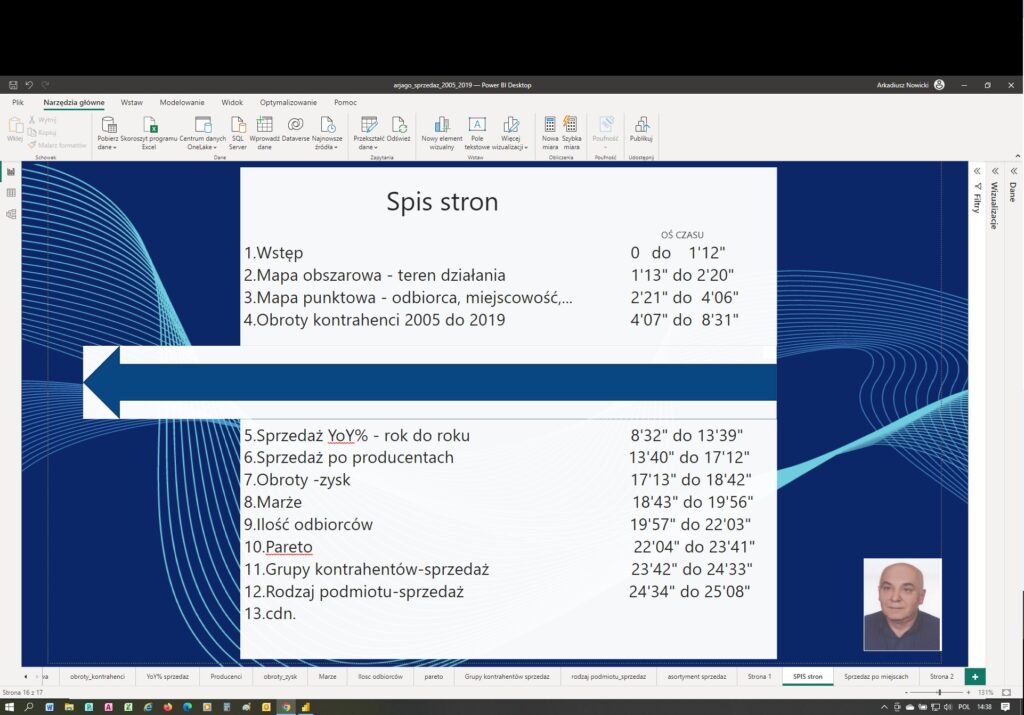This screenshot has width=1024, height=715.
Task: Switch to the Producenci page tab
Action: 226,677
